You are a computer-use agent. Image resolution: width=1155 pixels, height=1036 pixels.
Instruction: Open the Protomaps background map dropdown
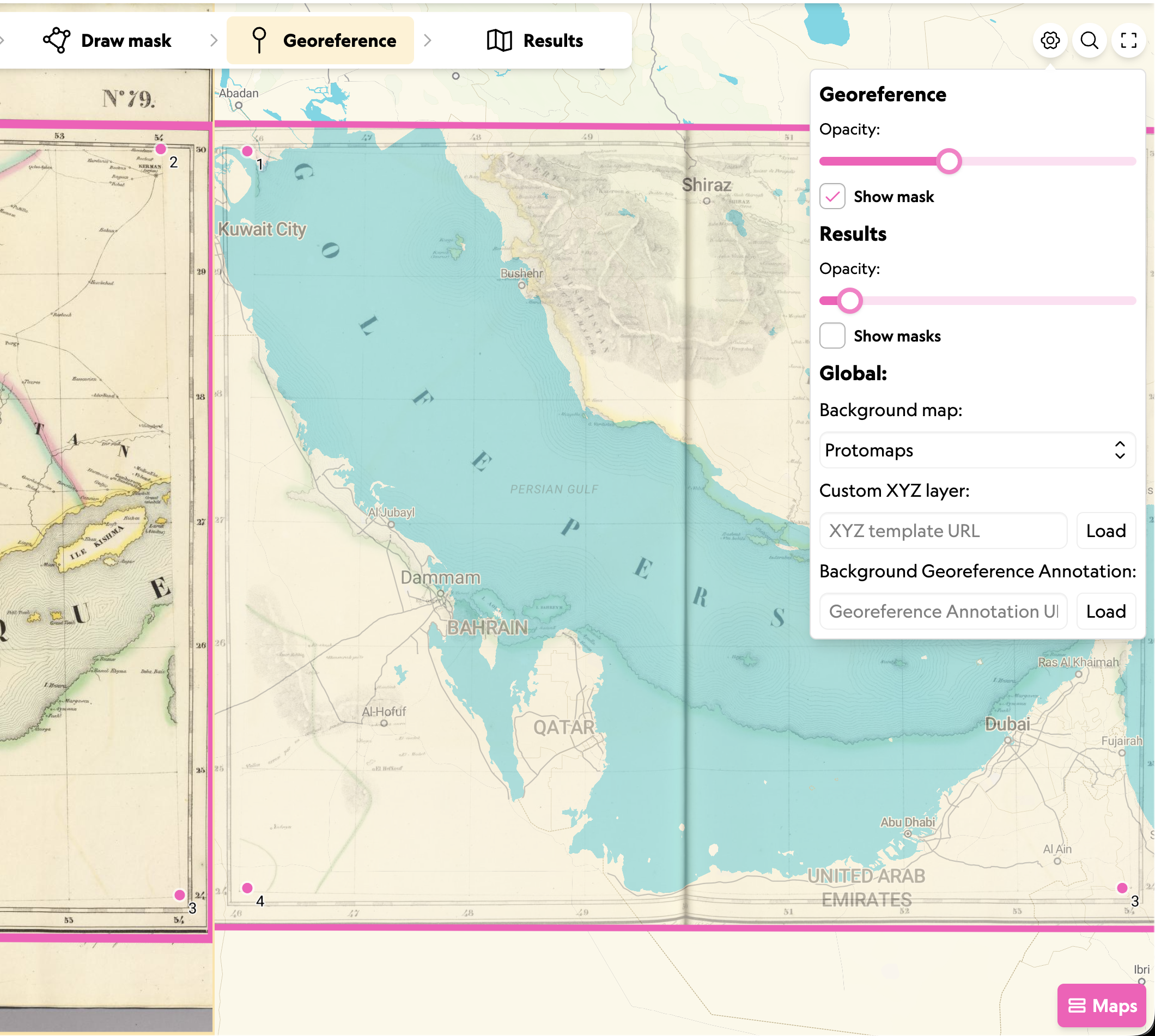pos(977,450)
